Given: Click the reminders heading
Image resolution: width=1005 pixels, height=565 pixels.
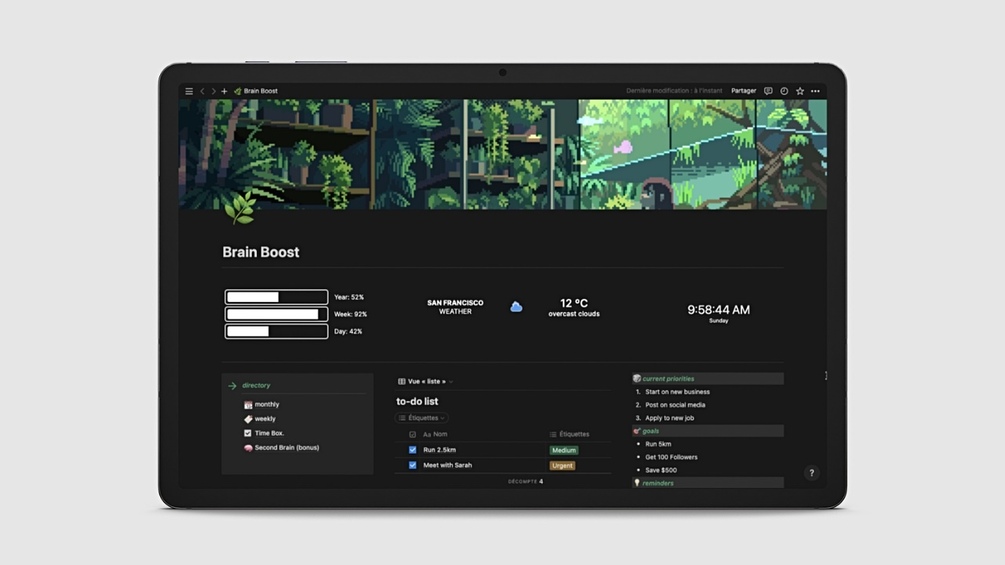Looking at the screenshot, I should [x=658, y=483].
